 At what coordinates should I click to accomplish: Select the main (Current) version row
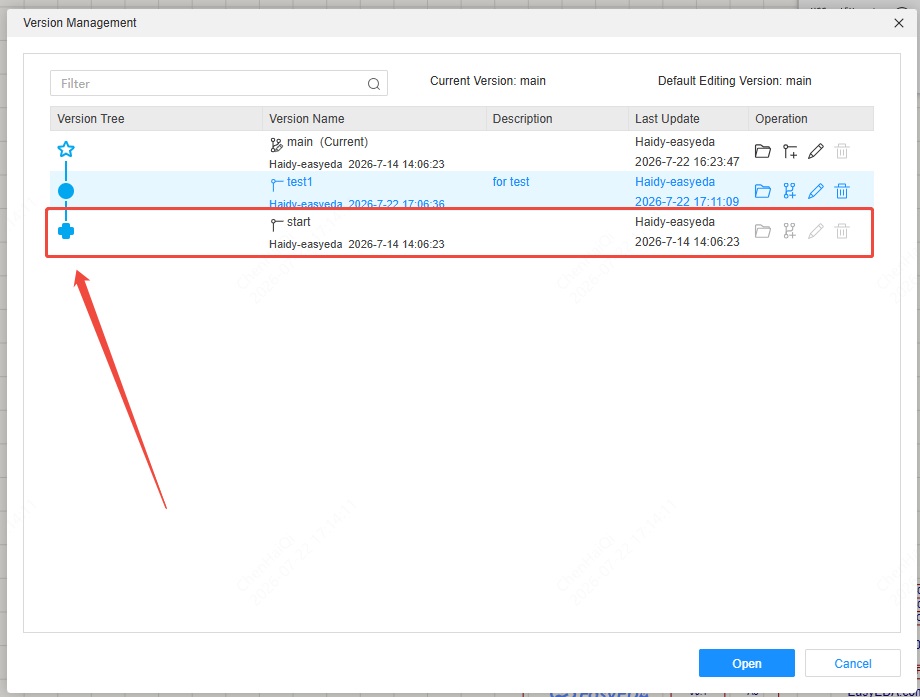[x=462, y=151]
